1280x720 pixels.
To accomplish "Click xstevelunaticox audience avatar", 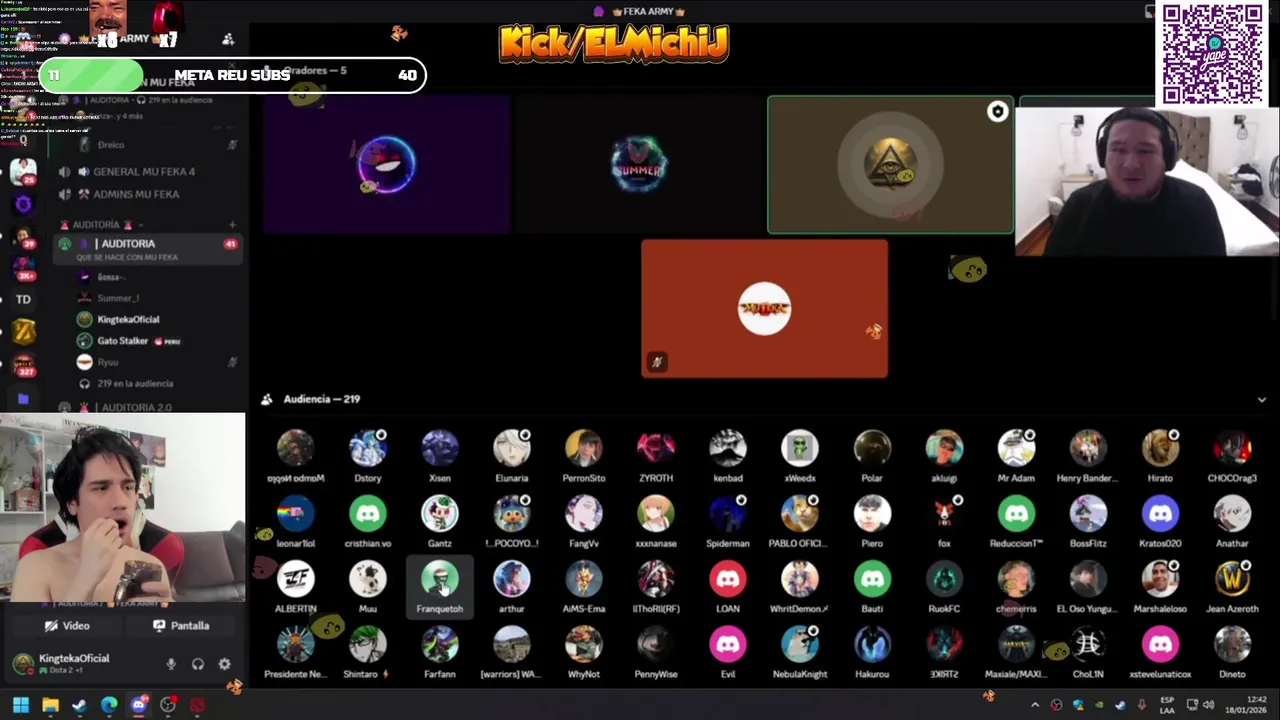I will point(1160,645).
